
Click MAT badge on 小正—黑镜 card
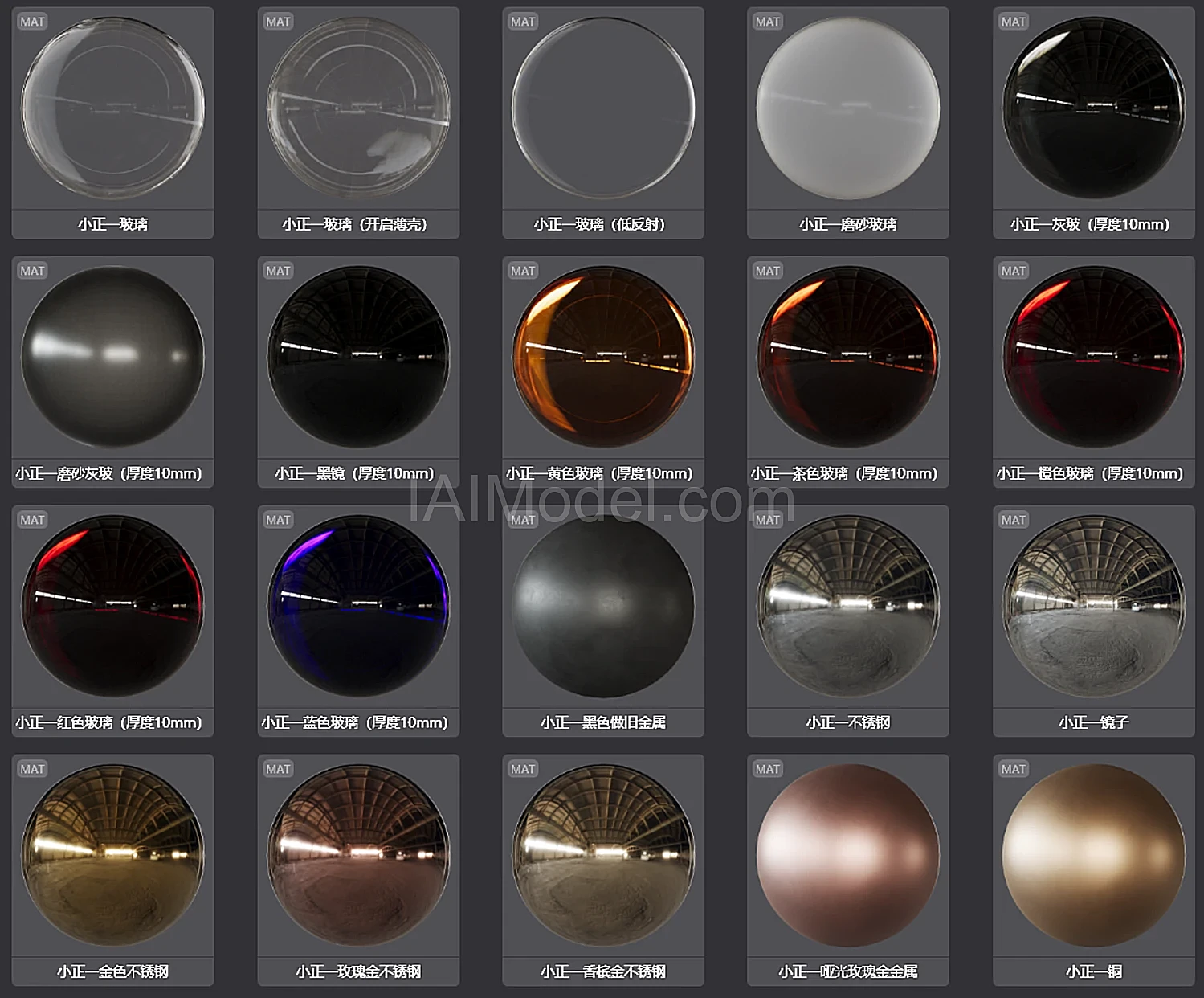tap(278, 271)
